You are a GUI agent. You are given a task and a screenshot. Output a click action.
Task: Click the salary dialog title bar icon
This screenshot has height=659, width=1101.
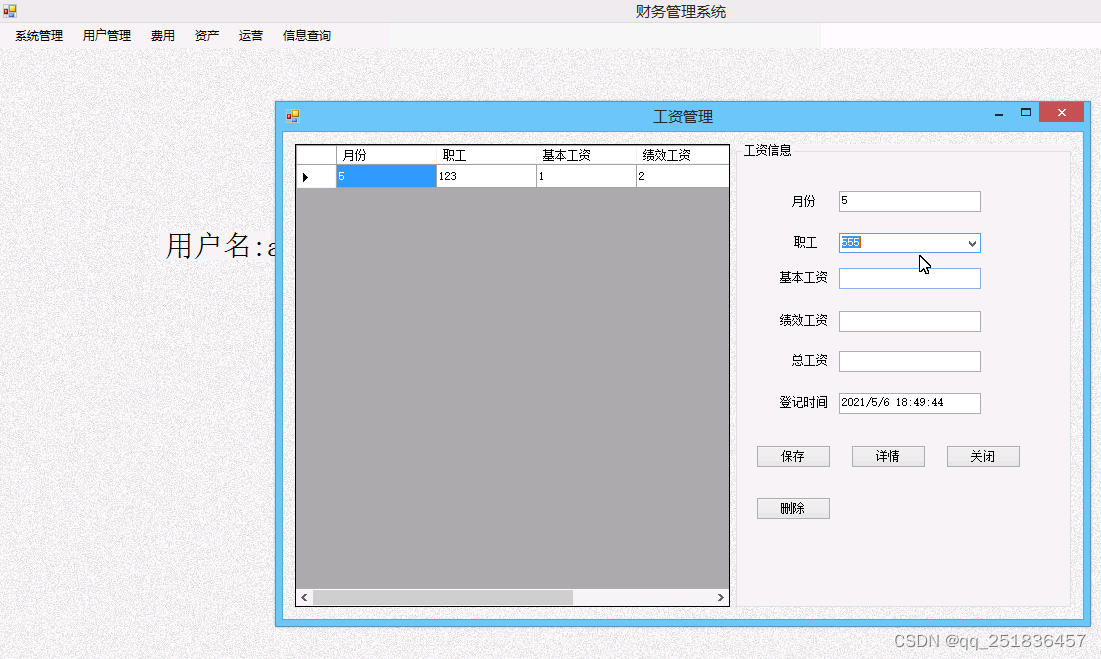[292, 115]
